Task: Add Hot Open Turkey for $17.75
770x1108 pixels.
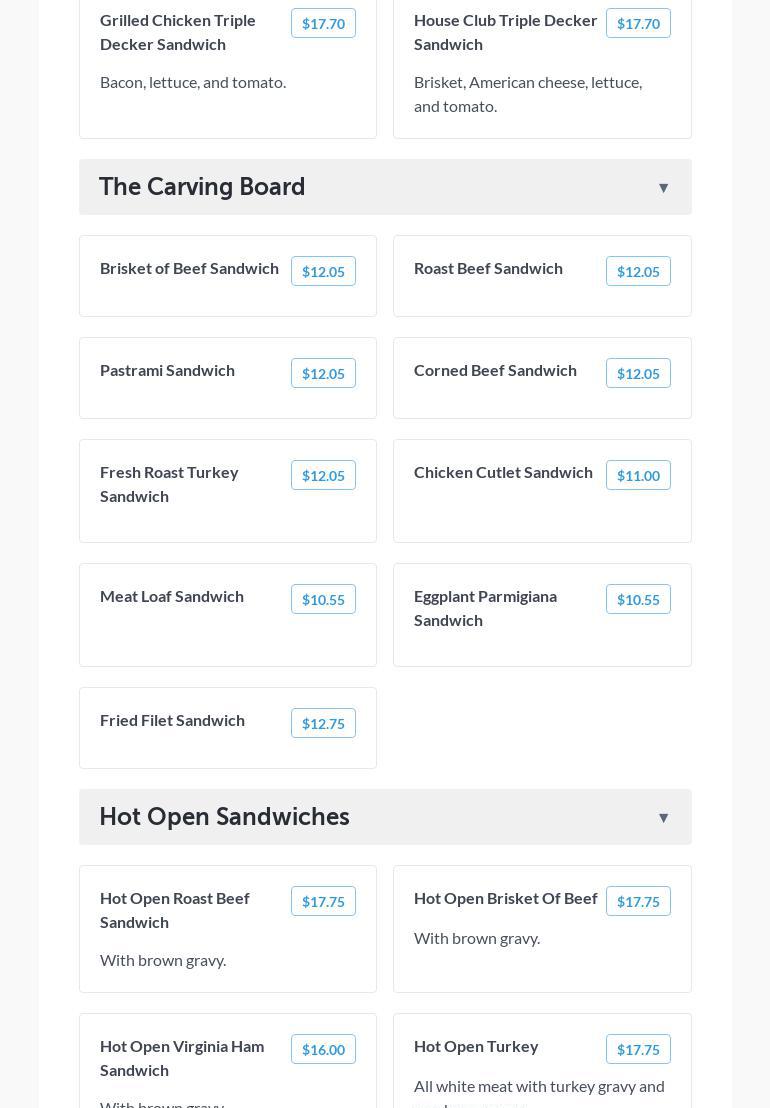Action: click(637, 1050)
